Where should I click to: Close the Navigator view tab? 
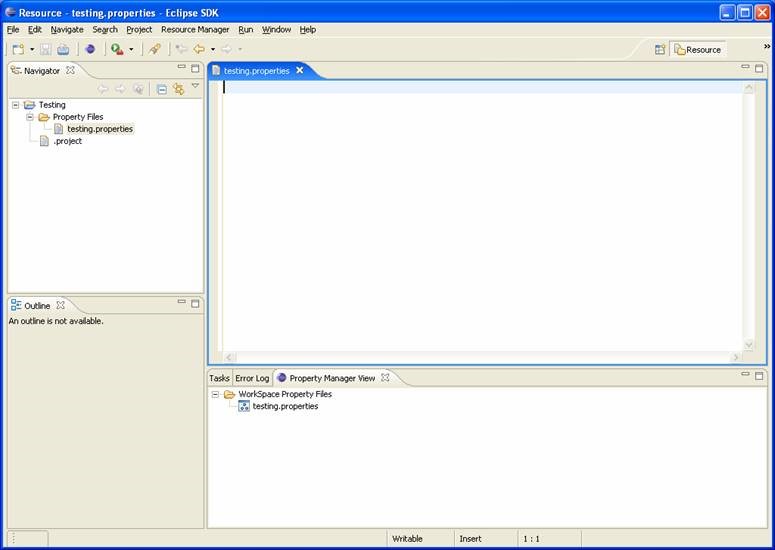tap(71, 70)
